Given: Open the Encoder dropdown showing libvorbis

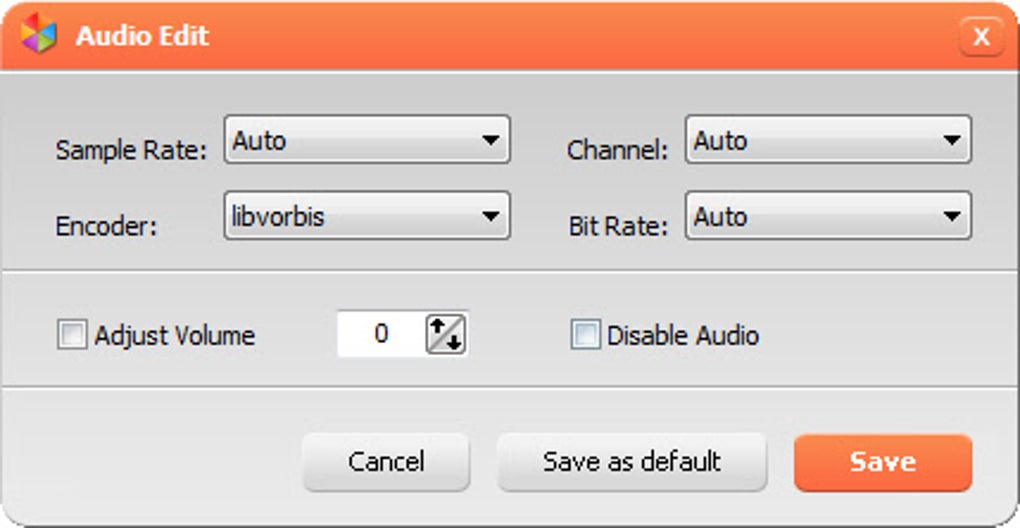Looking at the screenshot, I should (x=367, y=215).
